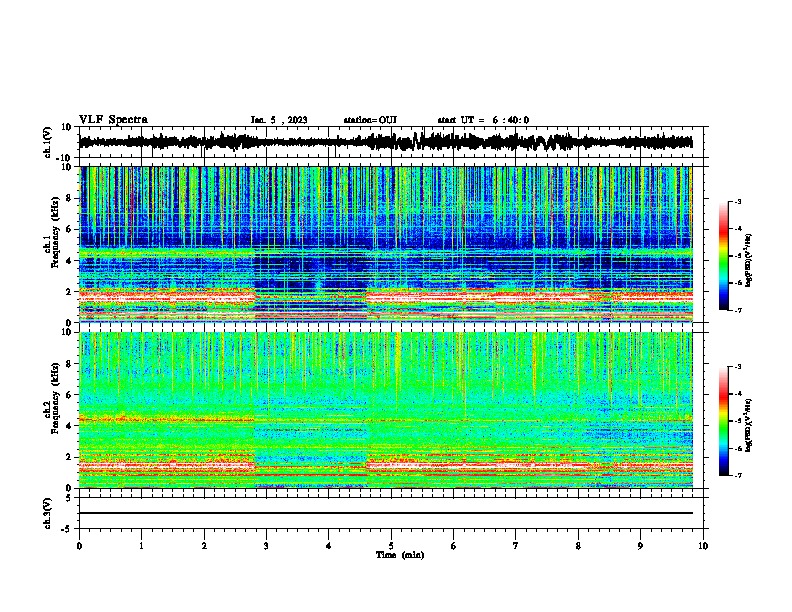Click the flat ch.3 voltage line
The width and height of the screenshot is (792, 612).
pos(386,513)
